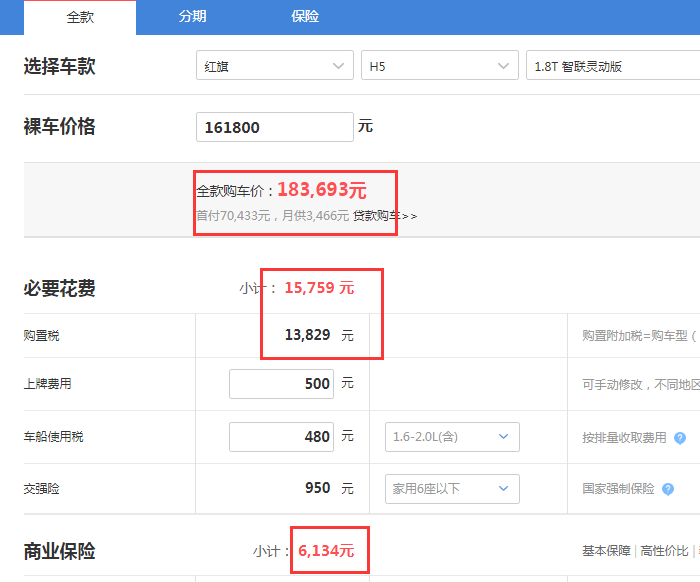Click the 购置附加税=购车型 formula note
This screenshot has height=582, width=700.
click(639, 336)
